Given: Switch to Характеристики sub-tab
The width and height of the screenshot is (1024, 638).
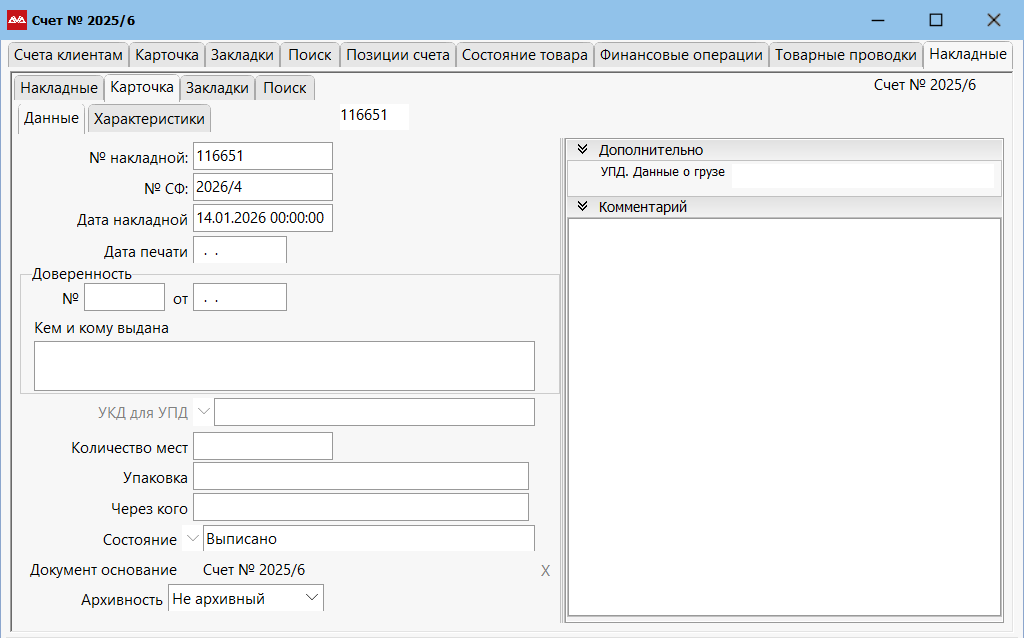Looking at the screenshot, I should (149, 119).
